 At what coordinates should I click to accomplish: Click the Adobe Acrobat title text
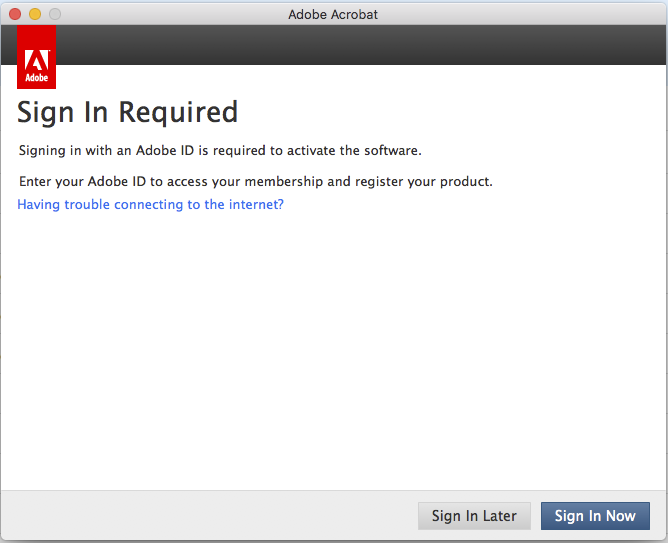point(333,14)
